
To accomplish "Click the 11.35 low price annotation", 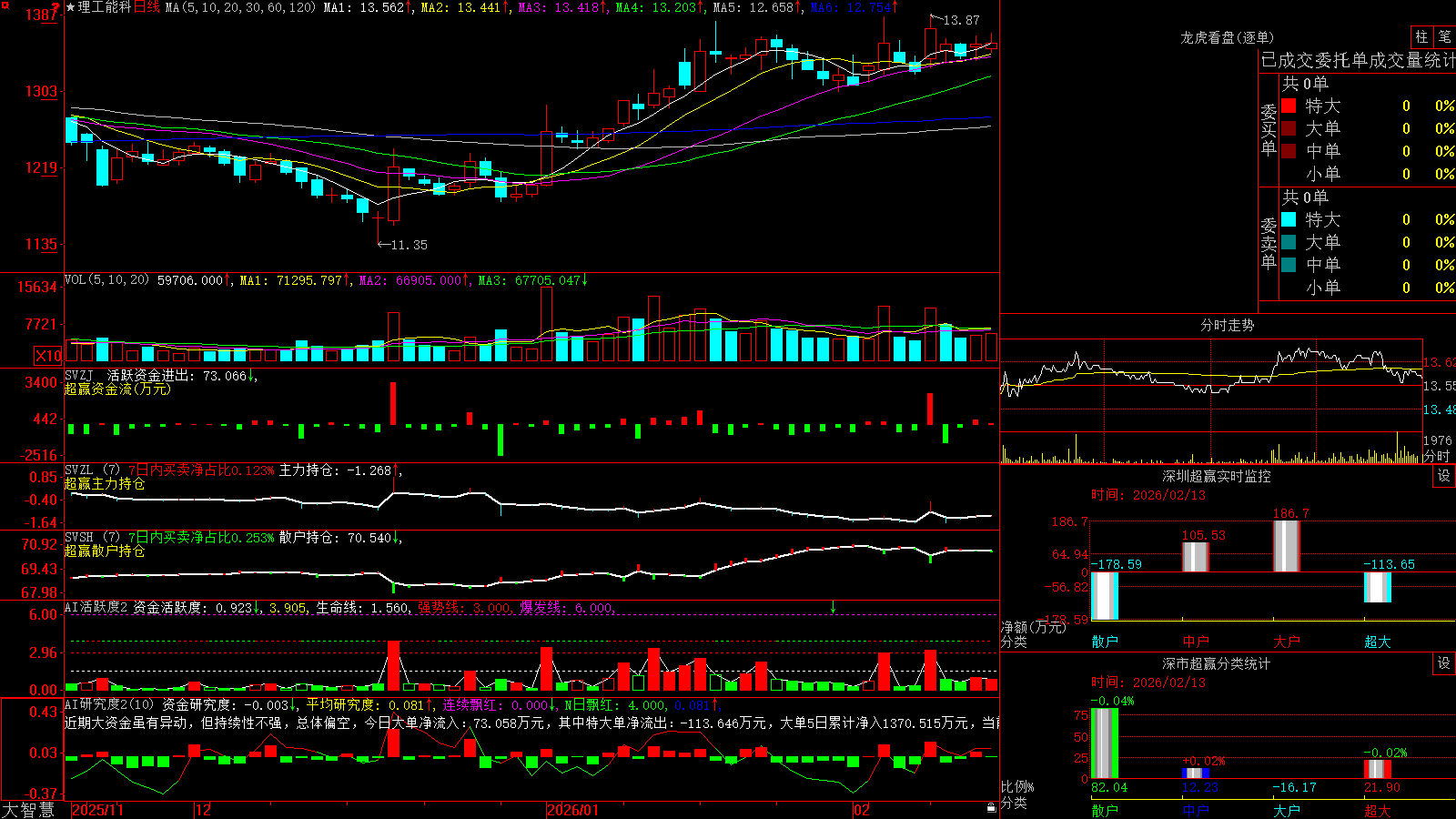I will tap(409, 245).
